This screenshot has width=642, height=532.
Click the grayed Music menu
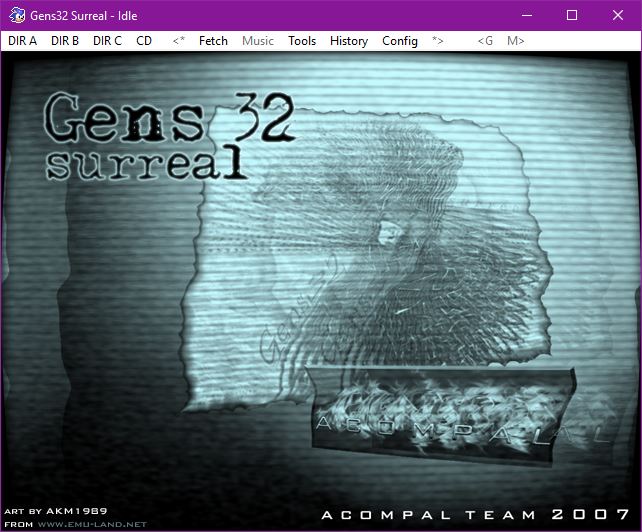(x=258, y=41)
